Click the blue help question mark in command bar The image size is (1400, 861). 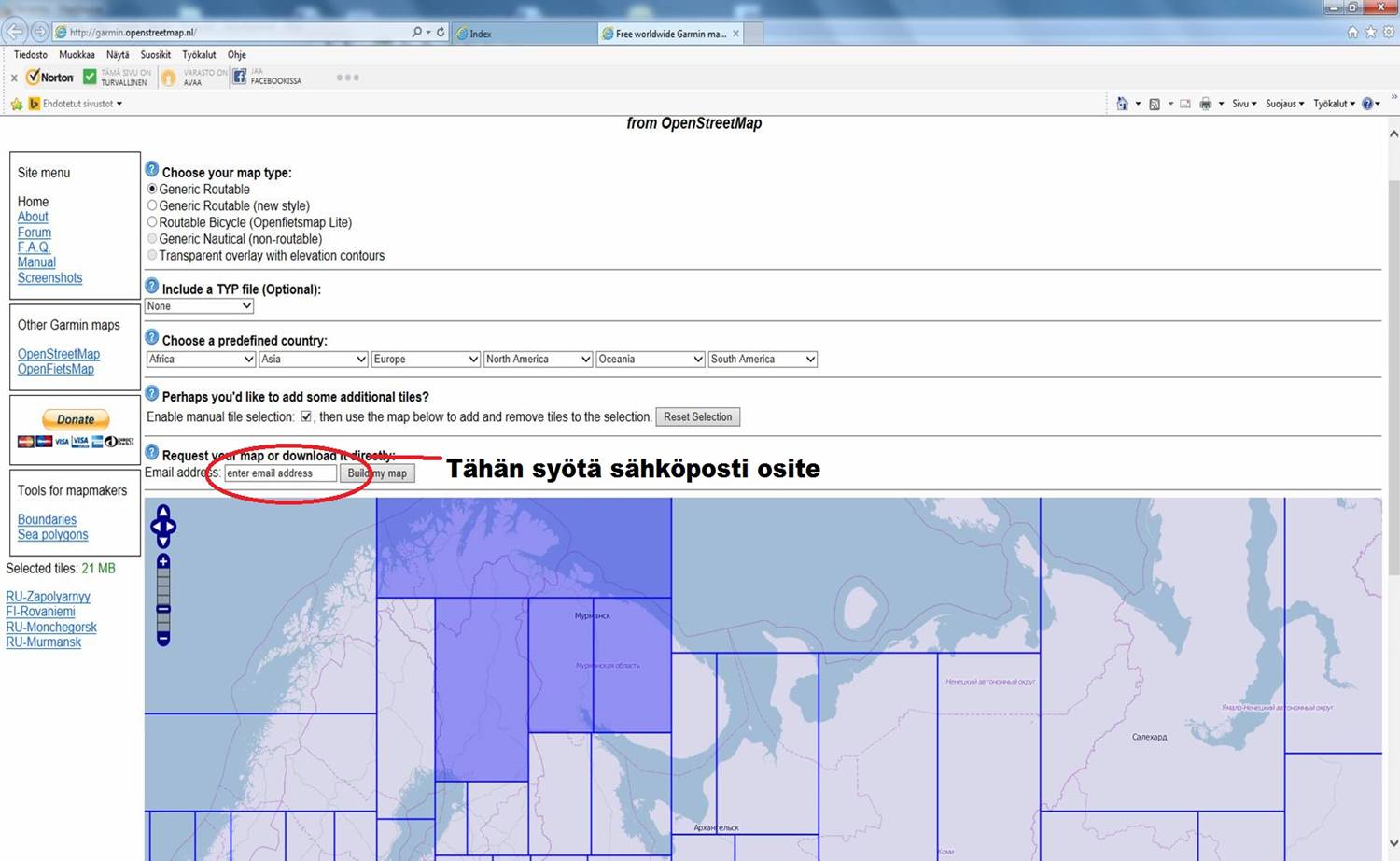tap(1367, 104)
